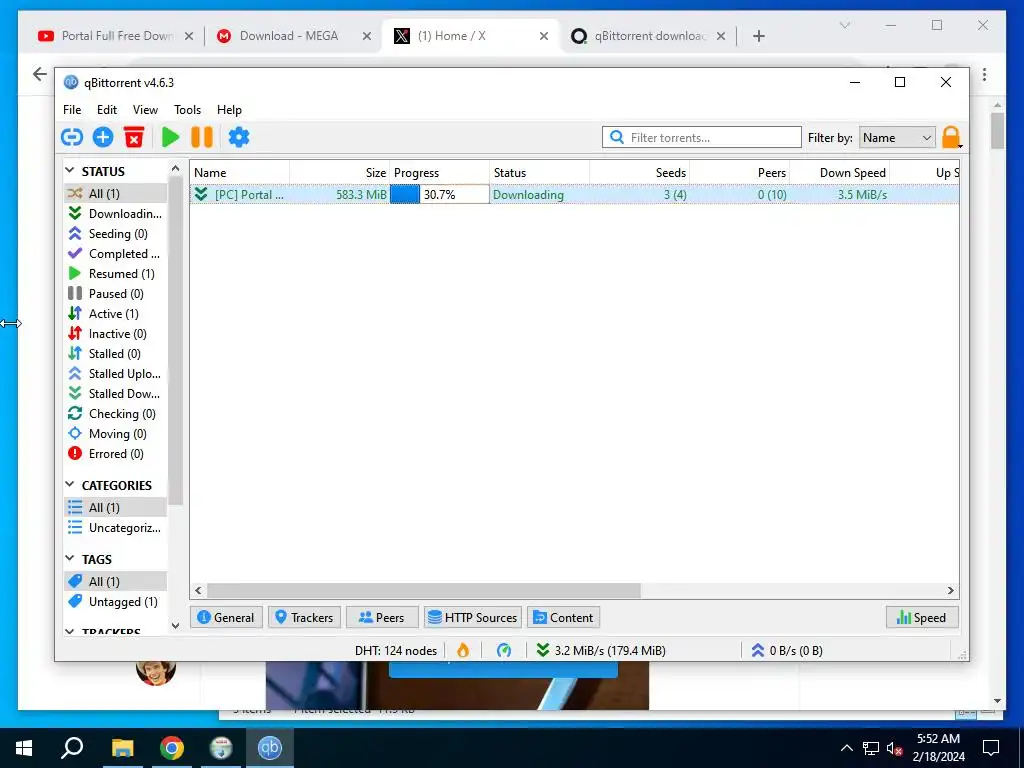Switch to the General tab
This screenshot has height=768, width=1024.
click(226, 617)
